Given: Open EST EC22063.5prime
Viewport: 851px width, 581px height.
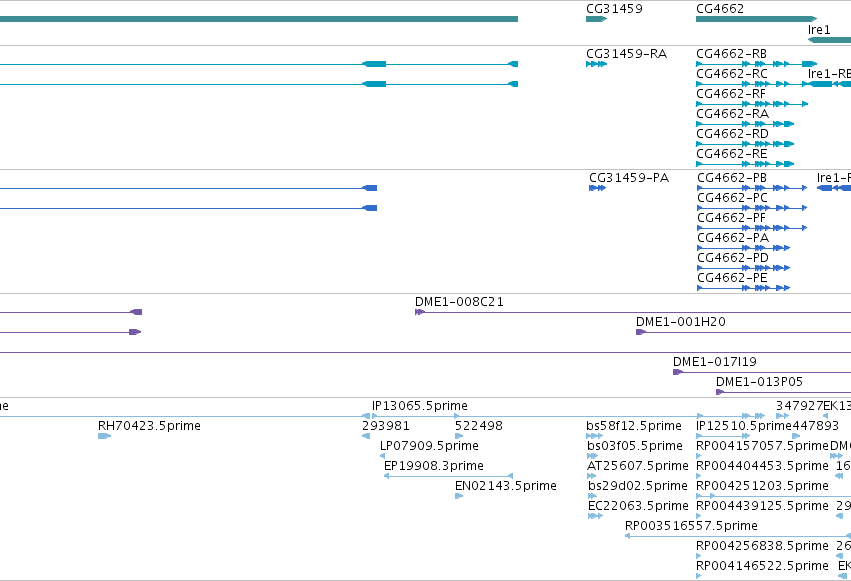Looking at the screenshot, I should (638, 506).
